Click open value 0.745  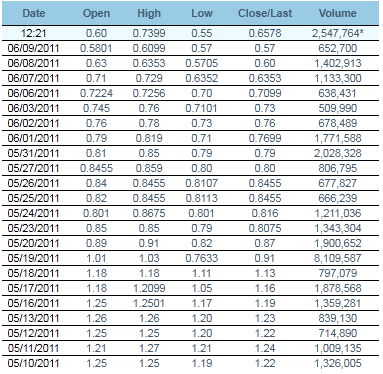[x=96, y=108]
